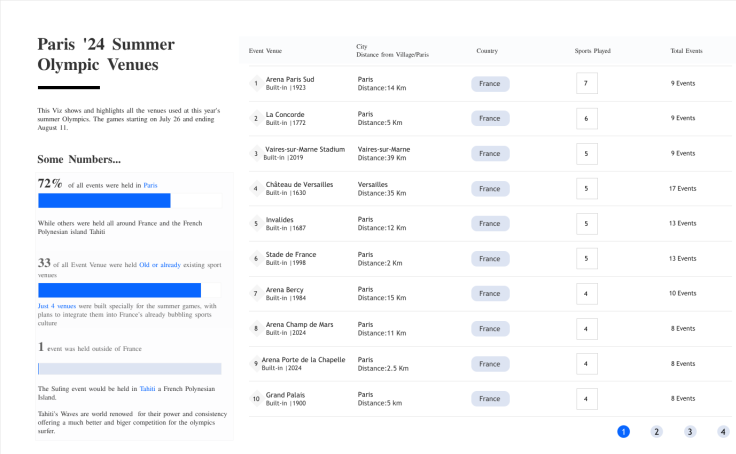Go to page 2 of venues table
The height and width of the screenshot is (454, 736).
pyautogui.click(x=656, y=431)
